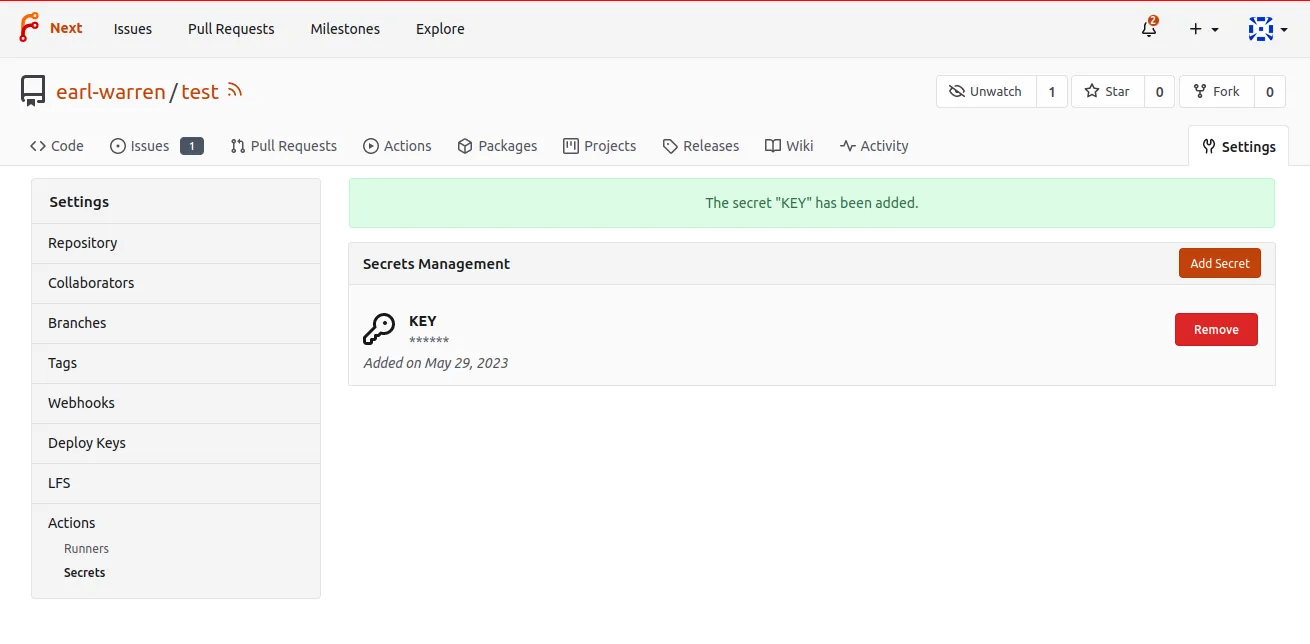Image resolution: width=1310 pixels, height=644 pixels.
Task: Open Webhooks settings in sidebar
Action: point(81,403)
